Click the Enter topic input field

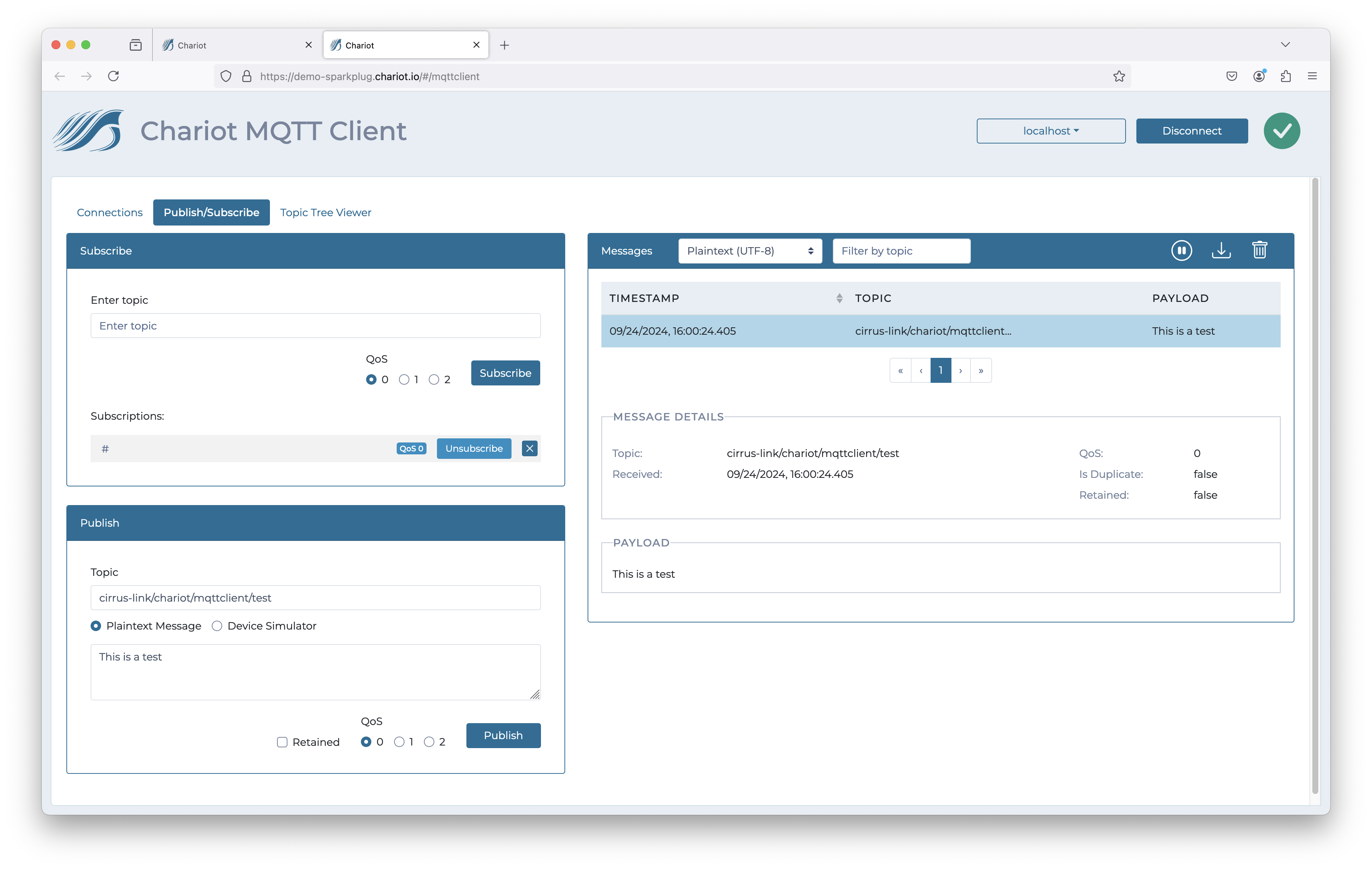[315, 326]
